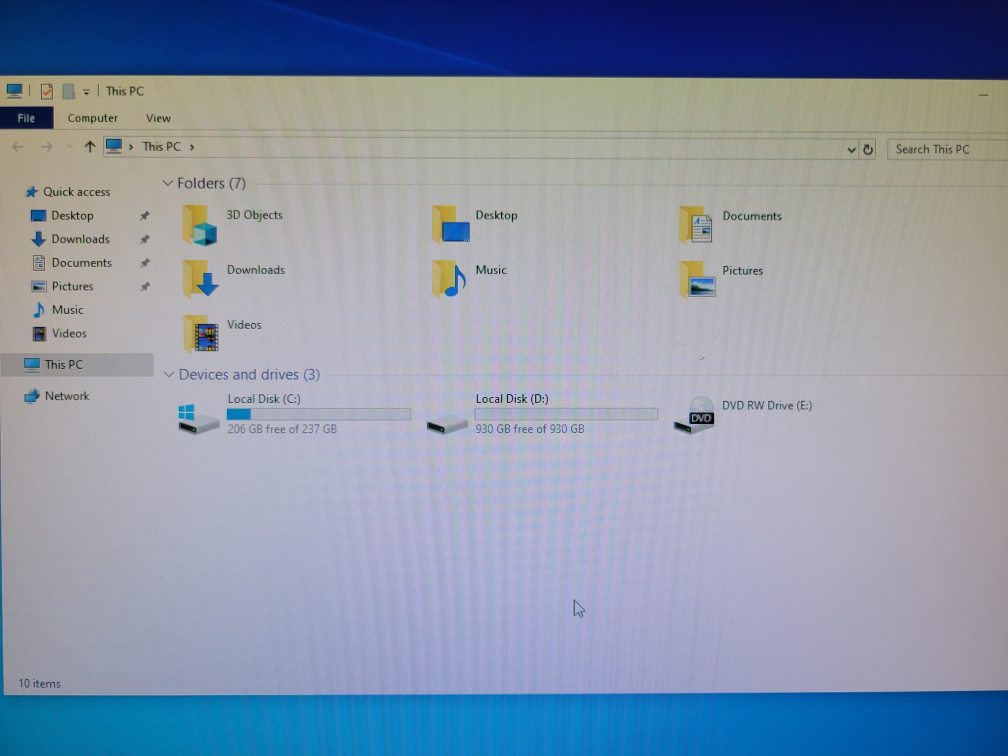Screen dimensions: 1008x756
Task: Select the Local Disk (D:) drive icon
Action: click(x=447, y=424)
